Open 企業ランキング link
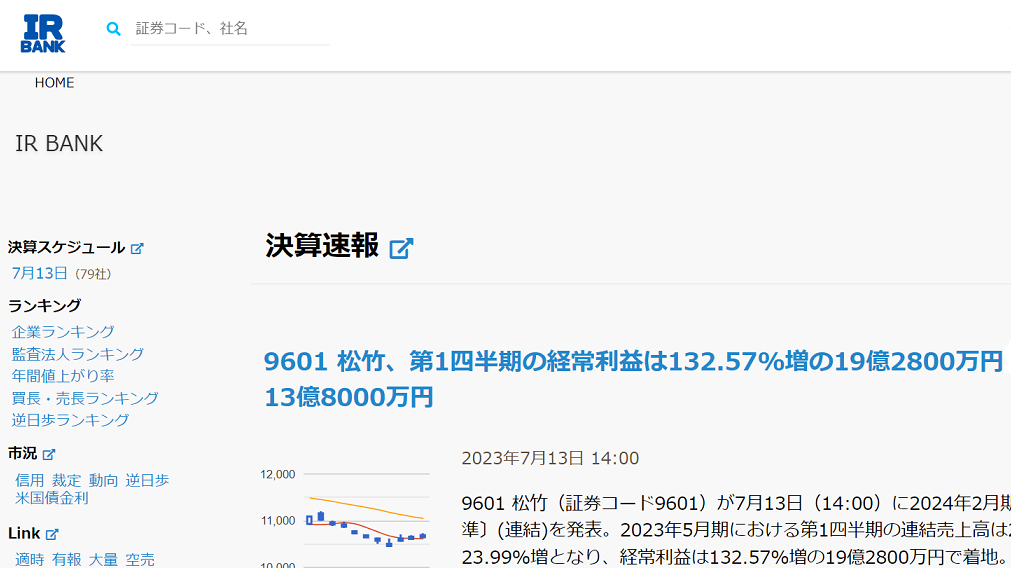 point(63,332)
